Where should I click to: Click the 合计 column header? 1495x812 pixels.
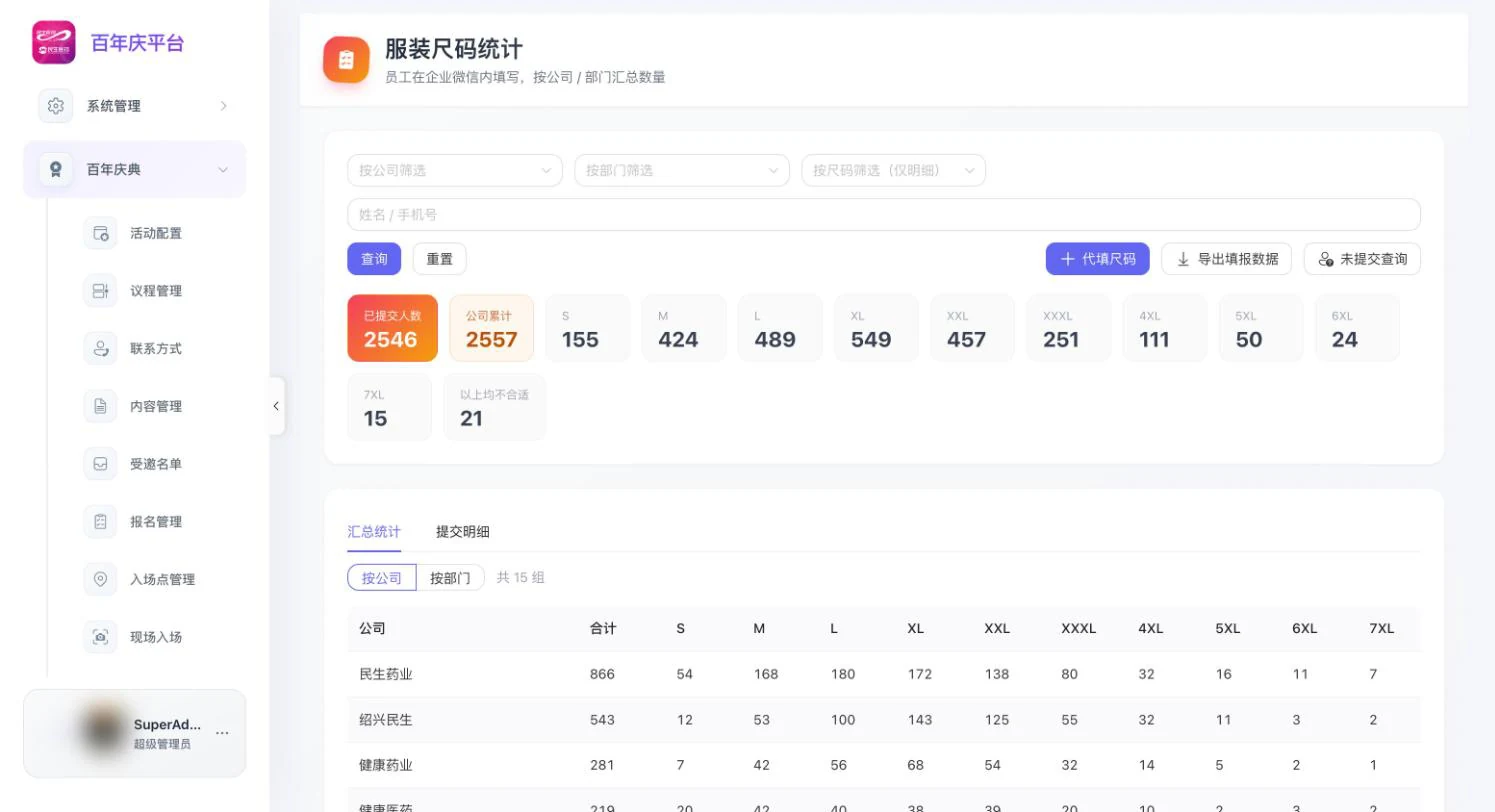coord(603,629)
